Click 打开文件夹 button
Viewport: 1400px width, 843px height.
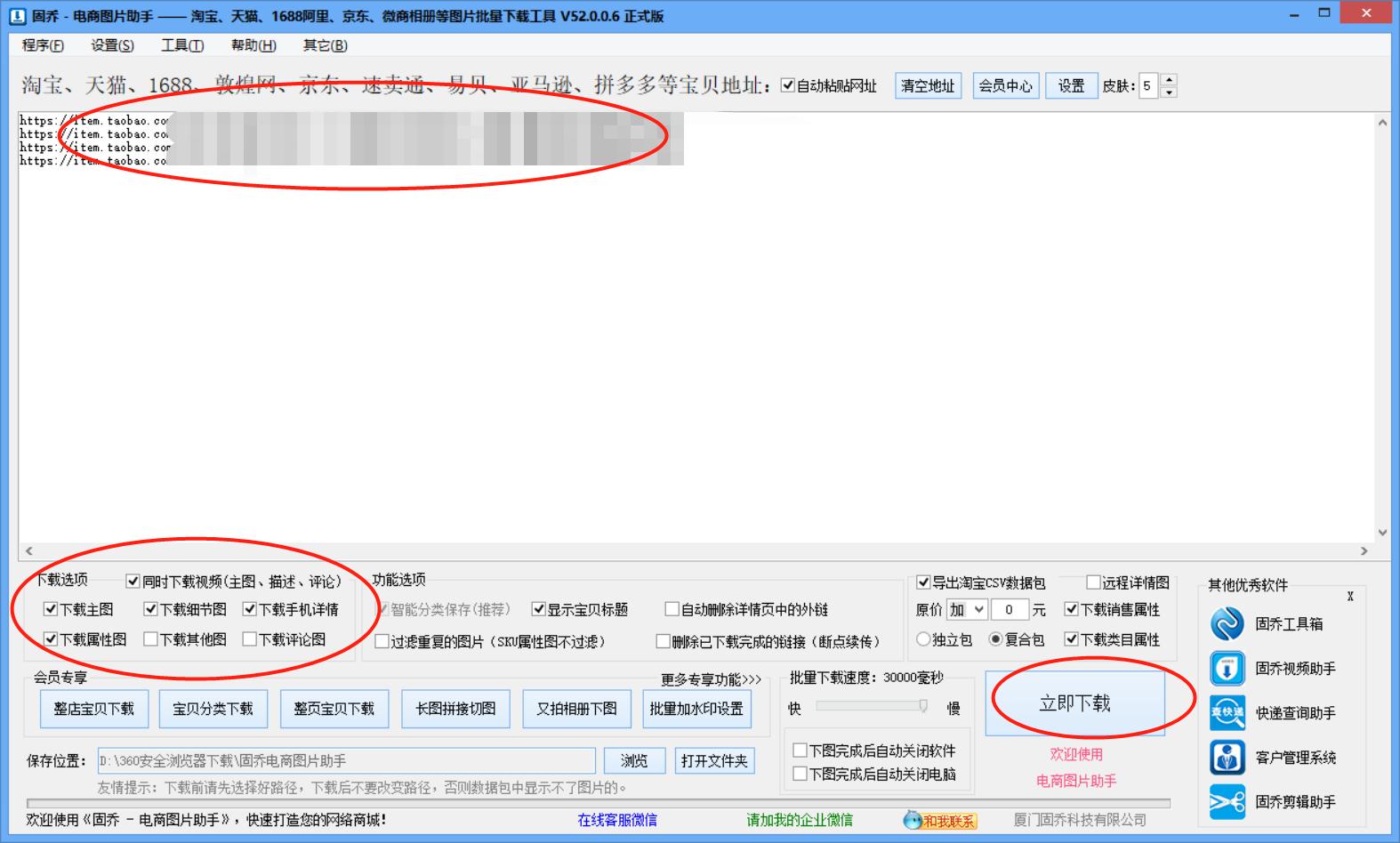click(714, 761)
